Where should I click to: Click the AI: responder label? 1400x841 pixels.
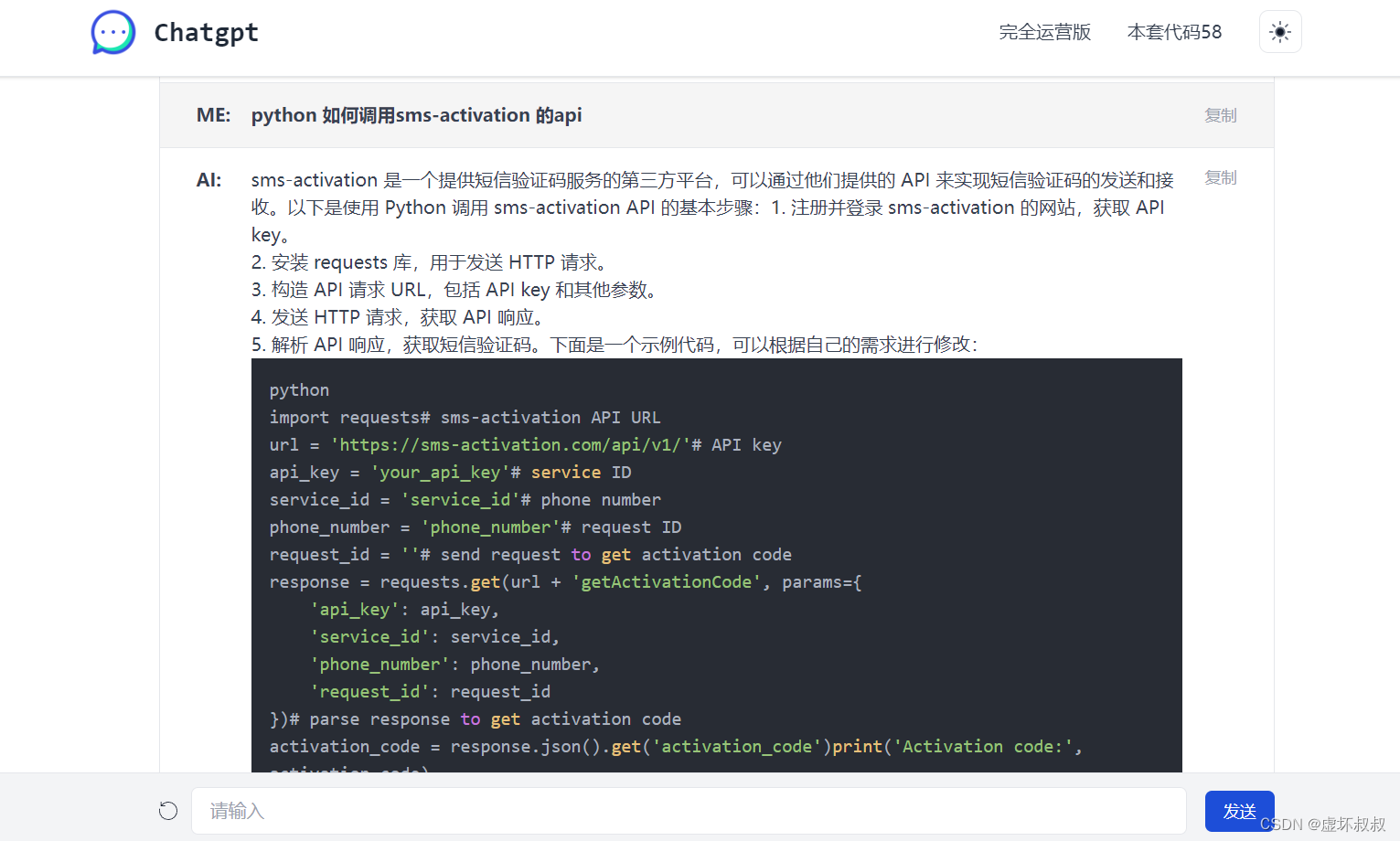point(208,180)
